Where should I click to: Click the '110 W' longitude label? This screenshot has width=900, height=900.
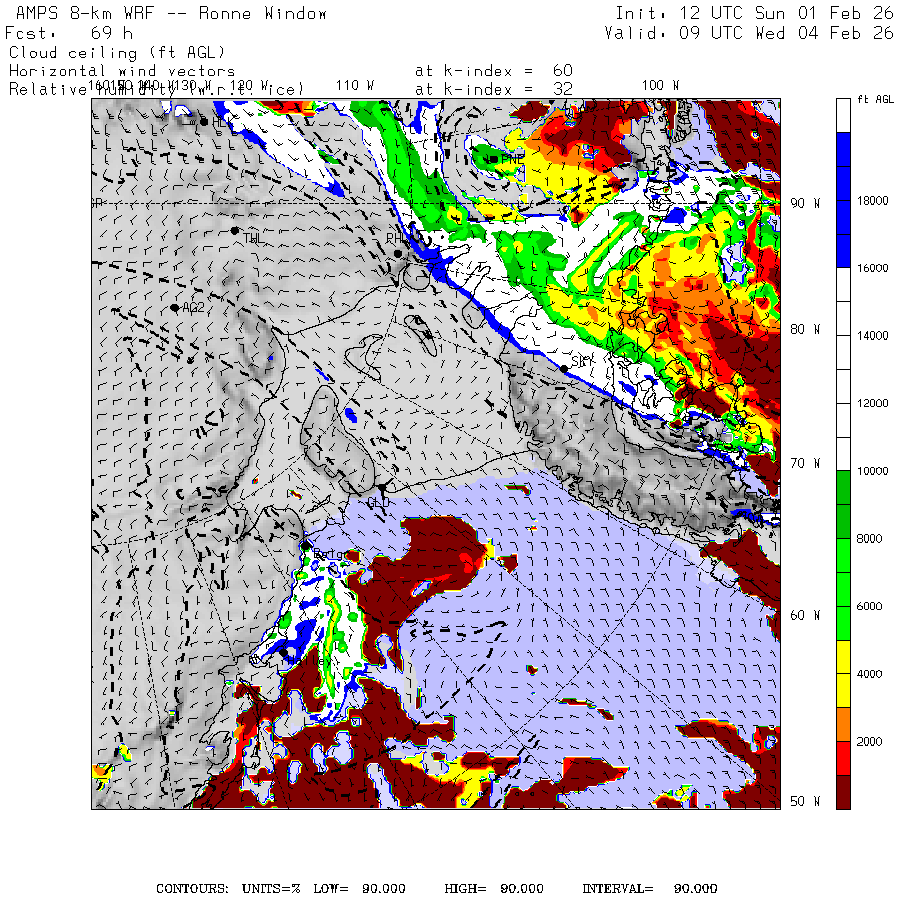tap(355, 86)
